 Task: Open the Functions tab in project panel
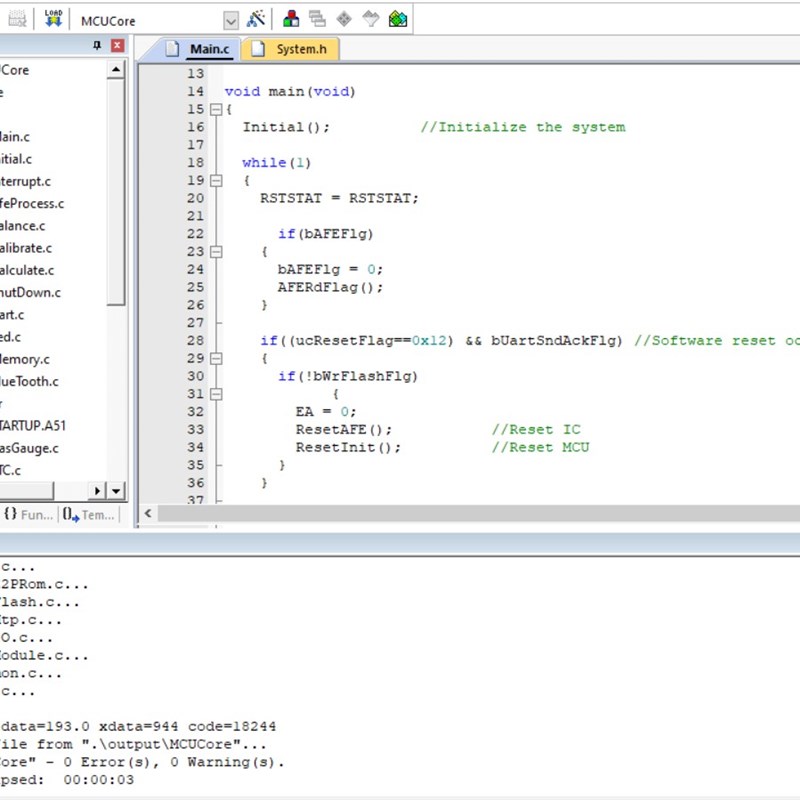(29, 514)
